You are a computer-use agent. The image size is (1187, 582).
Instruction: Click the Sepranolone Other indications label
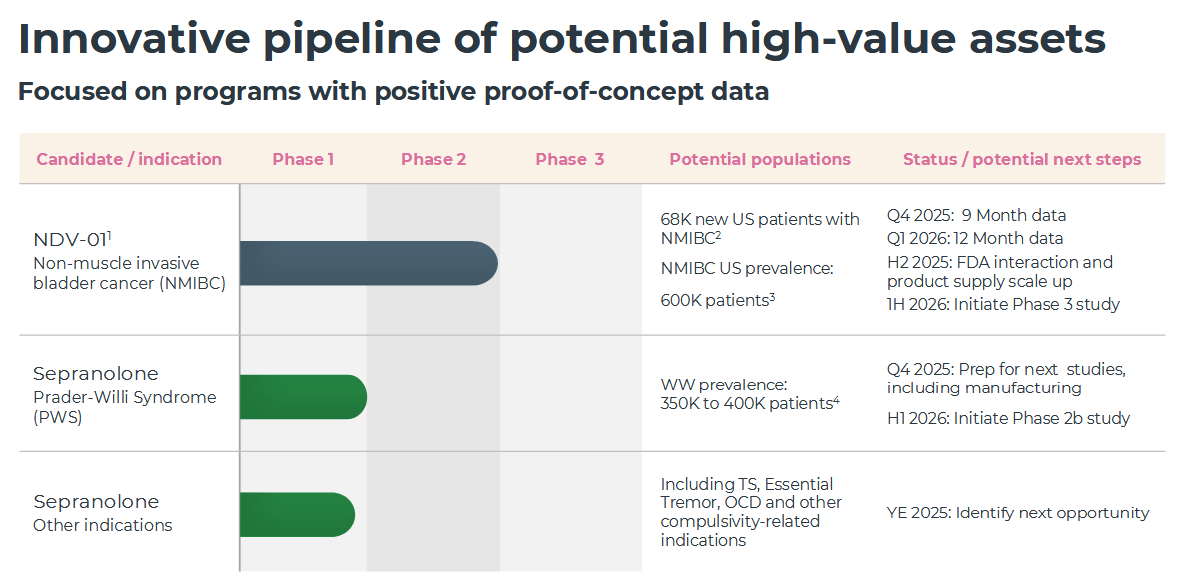[x=102, y=524]
